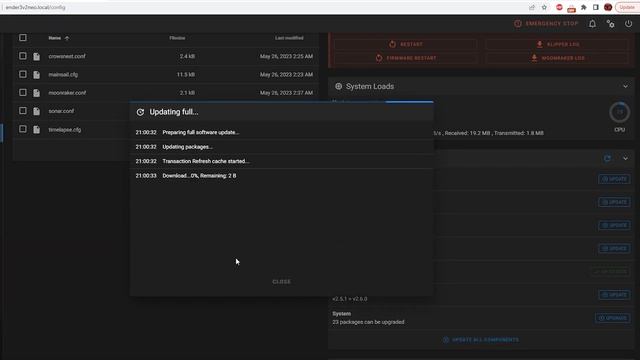
Task: Click the first Update button in list
Action: [614, 179]
